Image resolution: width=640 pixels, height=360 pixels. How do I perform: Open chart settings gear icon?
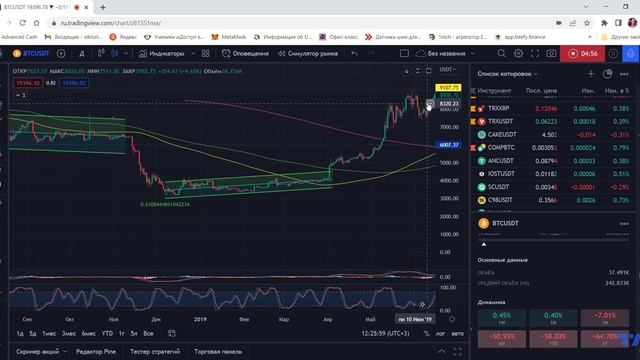point(518,53)
